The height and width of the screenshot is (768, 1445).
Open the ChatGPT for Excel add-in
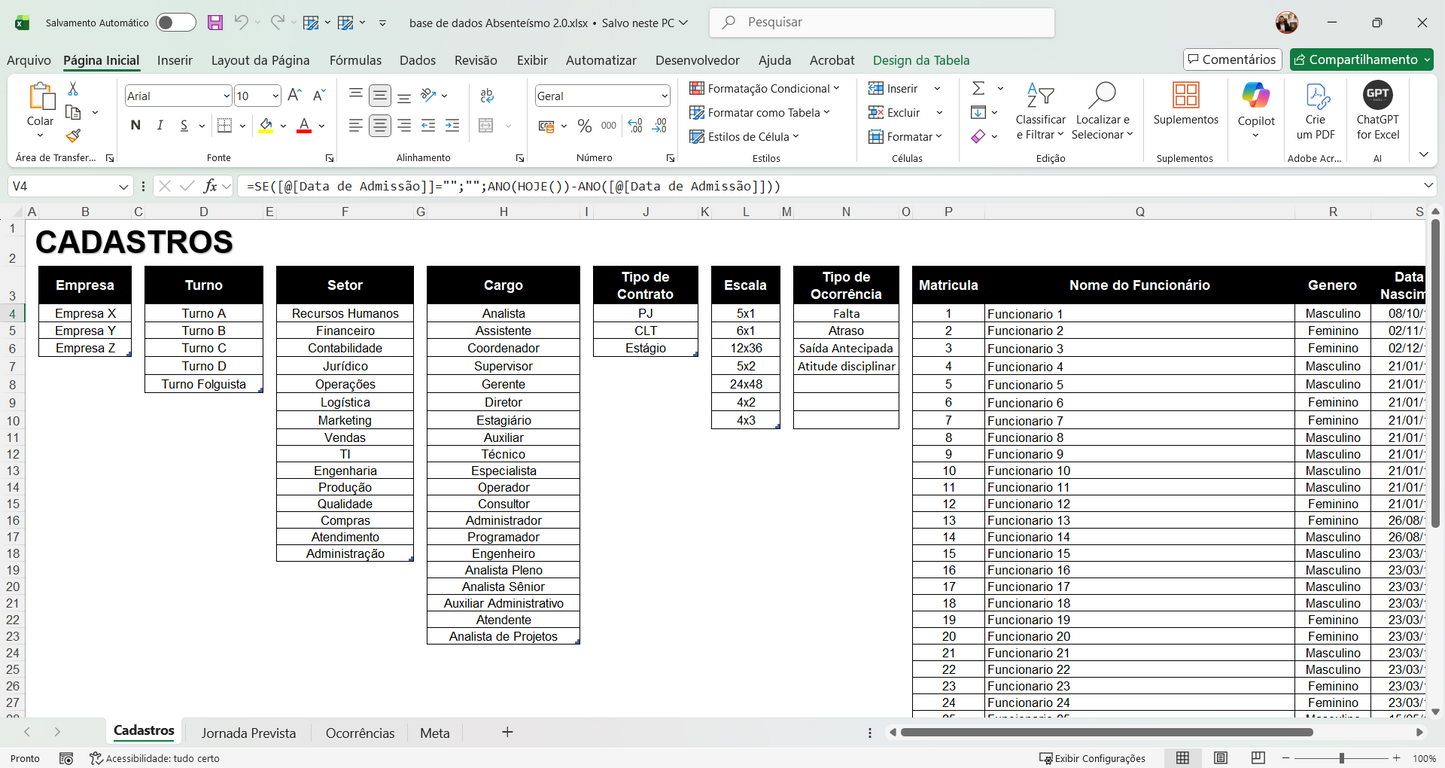click(x=1377, y=110)
